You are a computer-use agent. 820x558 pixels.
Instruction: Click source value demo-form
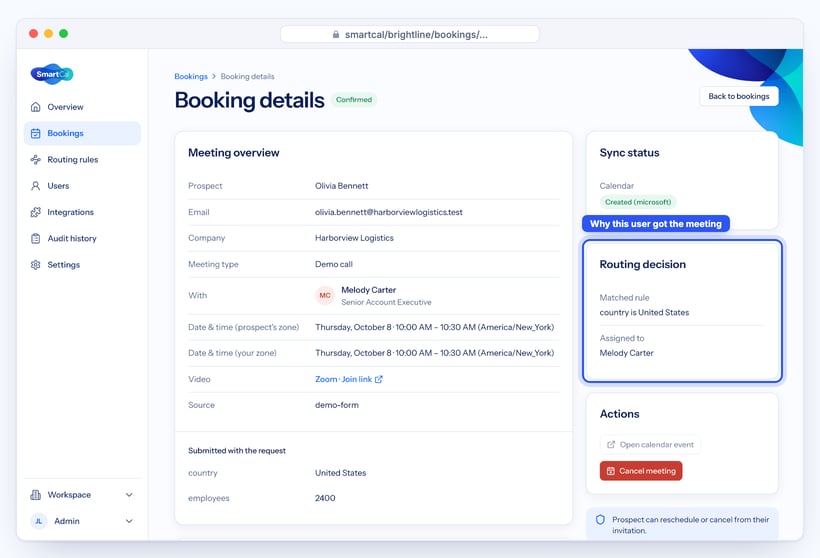click(337, 405)
